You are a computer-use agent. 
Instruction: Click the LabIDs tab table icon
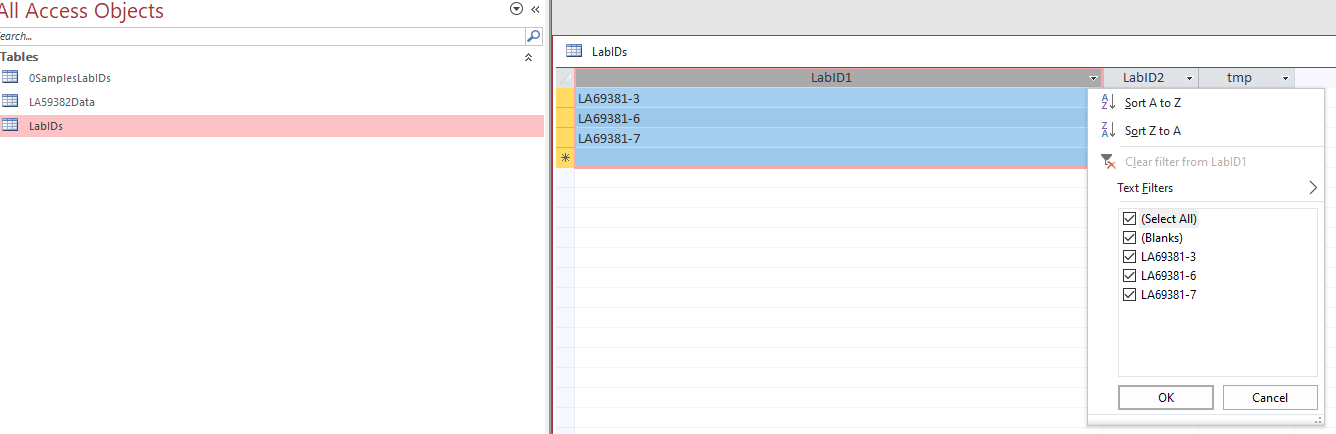pyautogui.click(x=574, y=51)
